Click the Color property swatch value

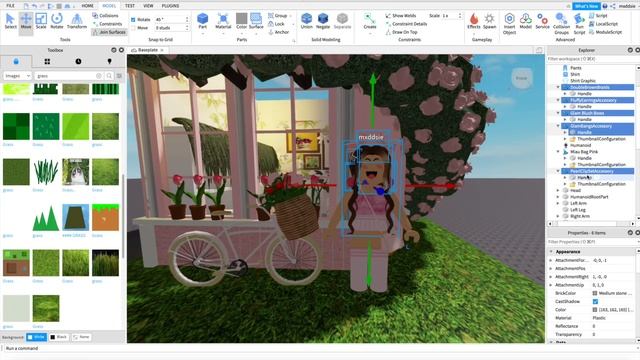(x=595, y=310)
